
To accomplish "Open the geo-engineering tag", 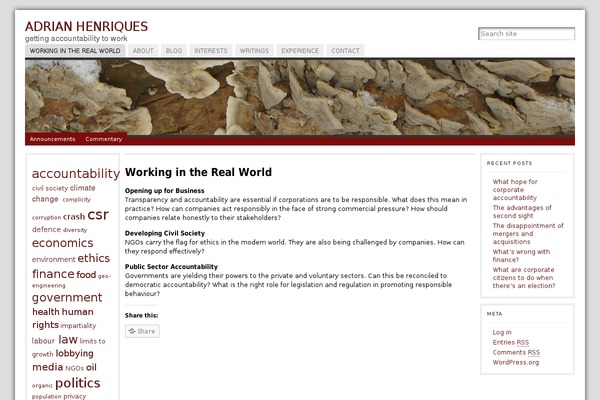I will tap(71, 281).
